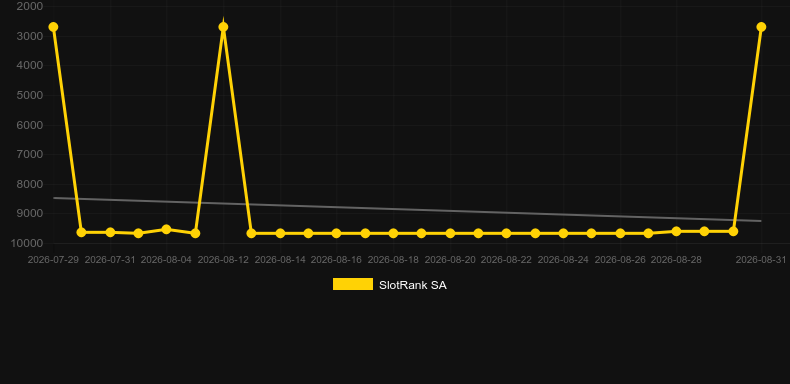Click the 2026-08-04 x-axis date label

166,260
